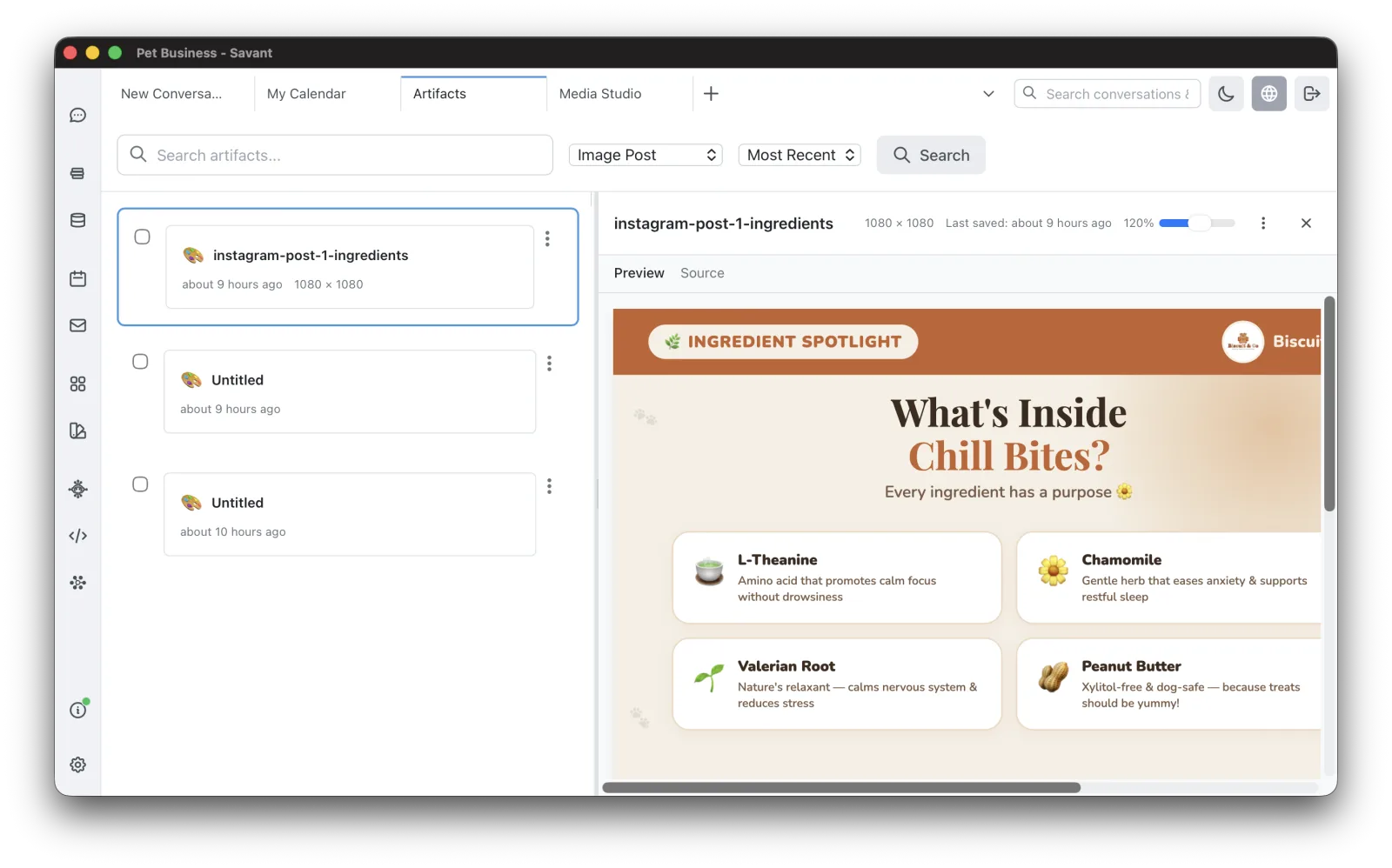Open options for Untitled from 10 hours ago
1392x868 pixels.
[x=549, y=486]
